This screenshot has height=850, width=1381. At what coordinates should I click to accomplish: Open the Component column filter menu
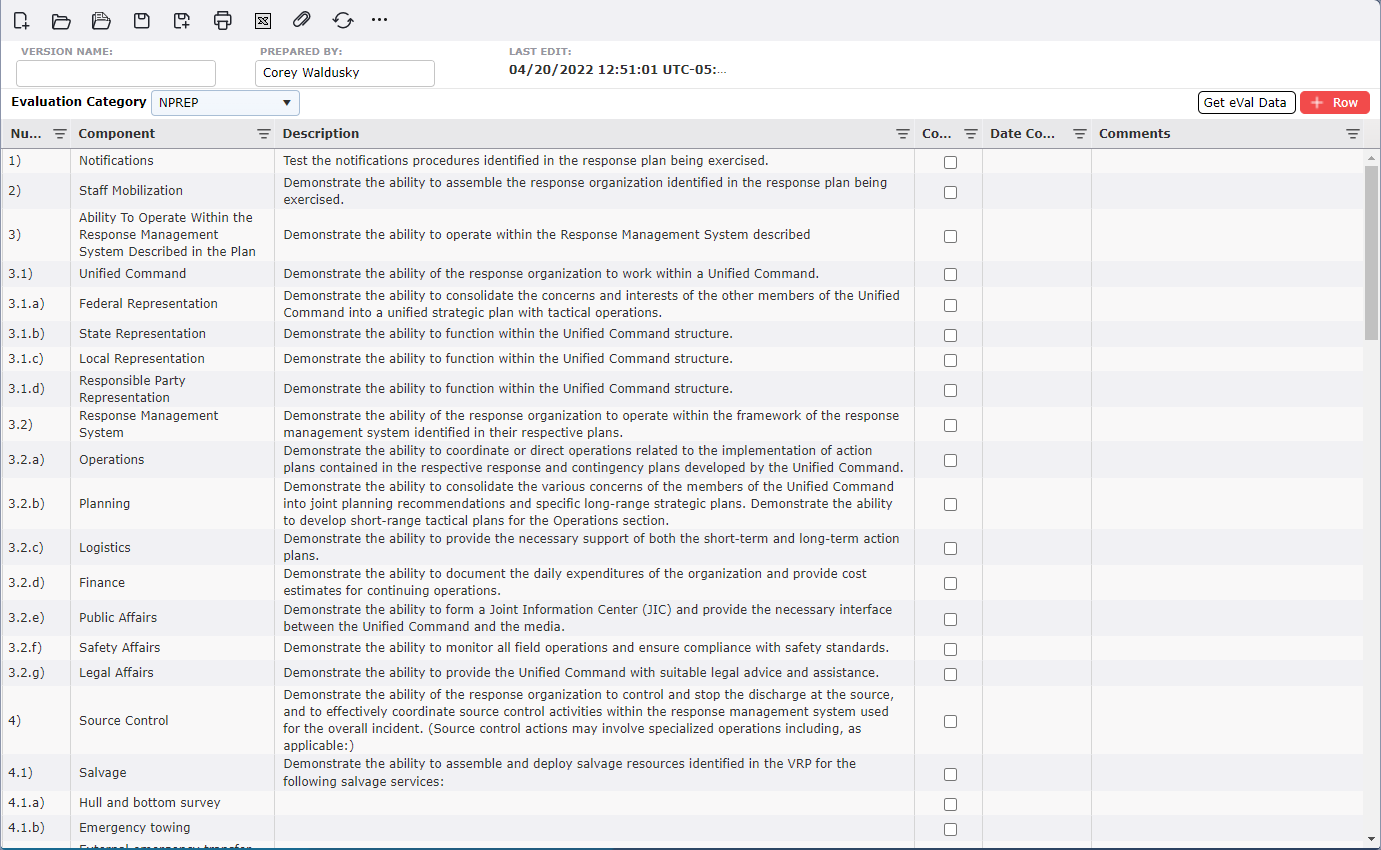(263, 133)
